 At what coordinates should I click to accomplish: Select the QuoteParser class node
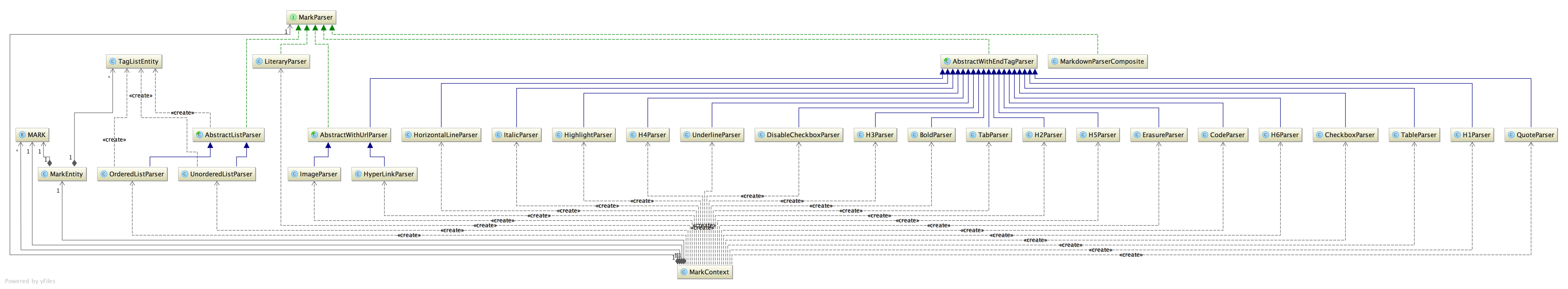pos(1531,135)
